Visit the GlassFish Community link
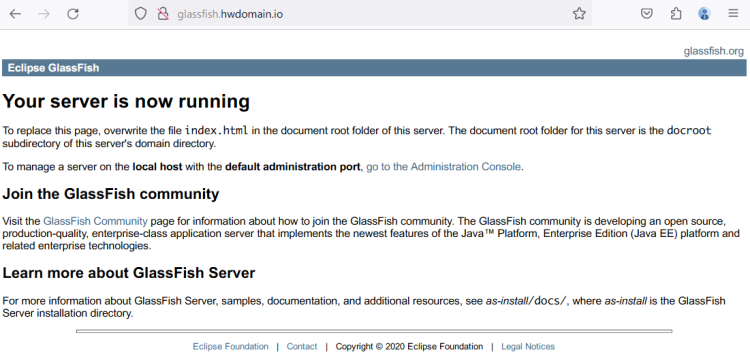750x361 pixels. point(95,221)
